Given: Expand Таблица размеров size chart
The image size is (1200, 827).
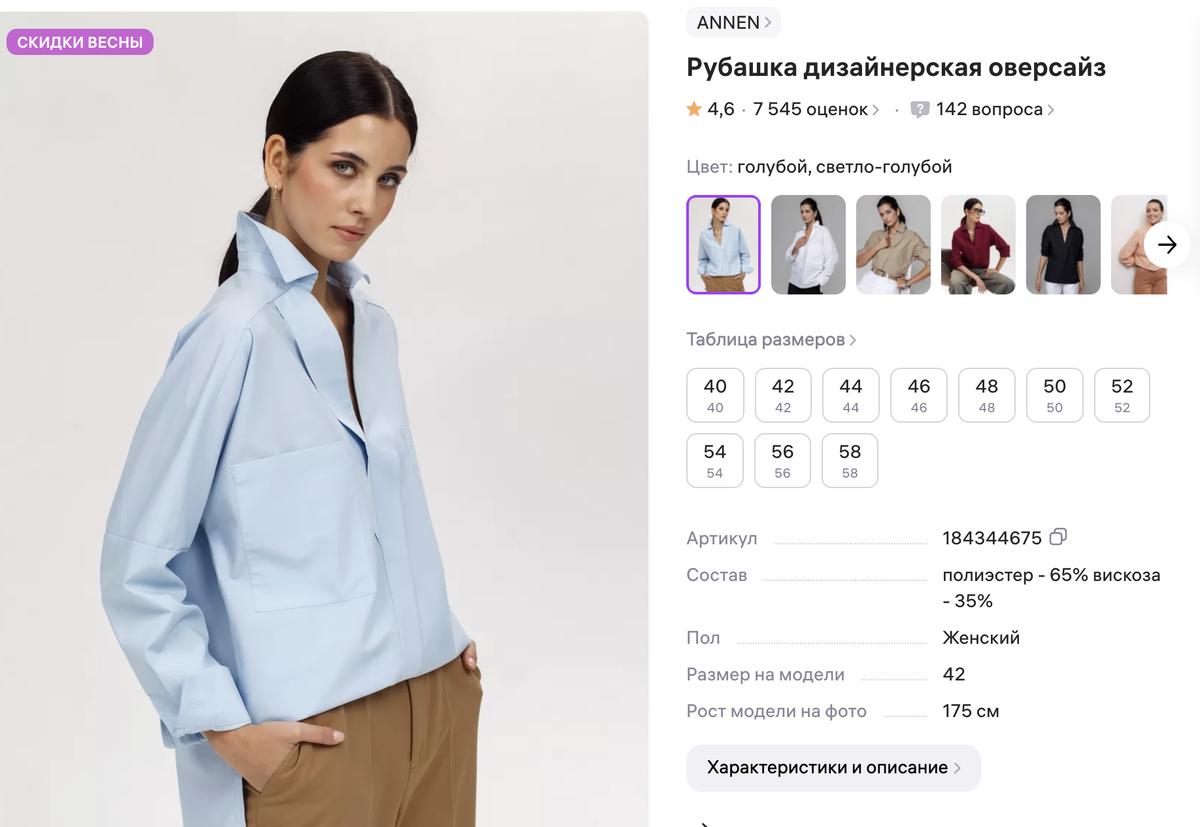Looking at the screenshot, I should tap(771, 340).
